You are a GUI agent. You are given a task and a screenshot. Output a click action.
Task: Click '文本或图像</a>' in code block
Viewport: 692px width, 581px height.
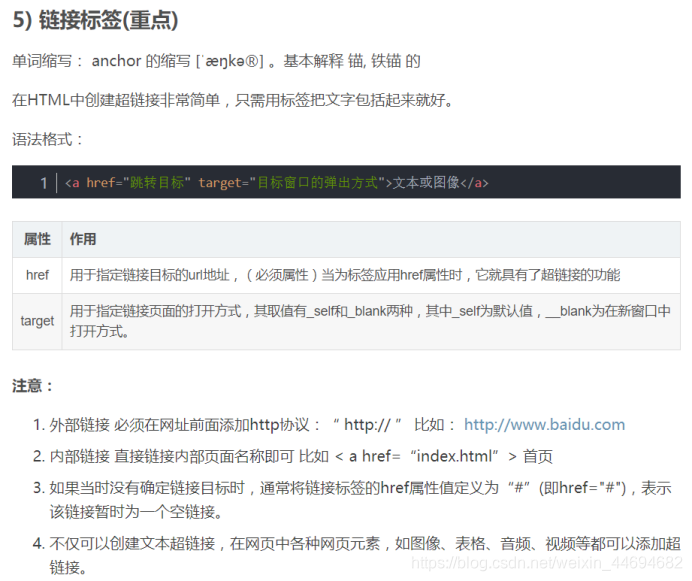click(440, 182)
